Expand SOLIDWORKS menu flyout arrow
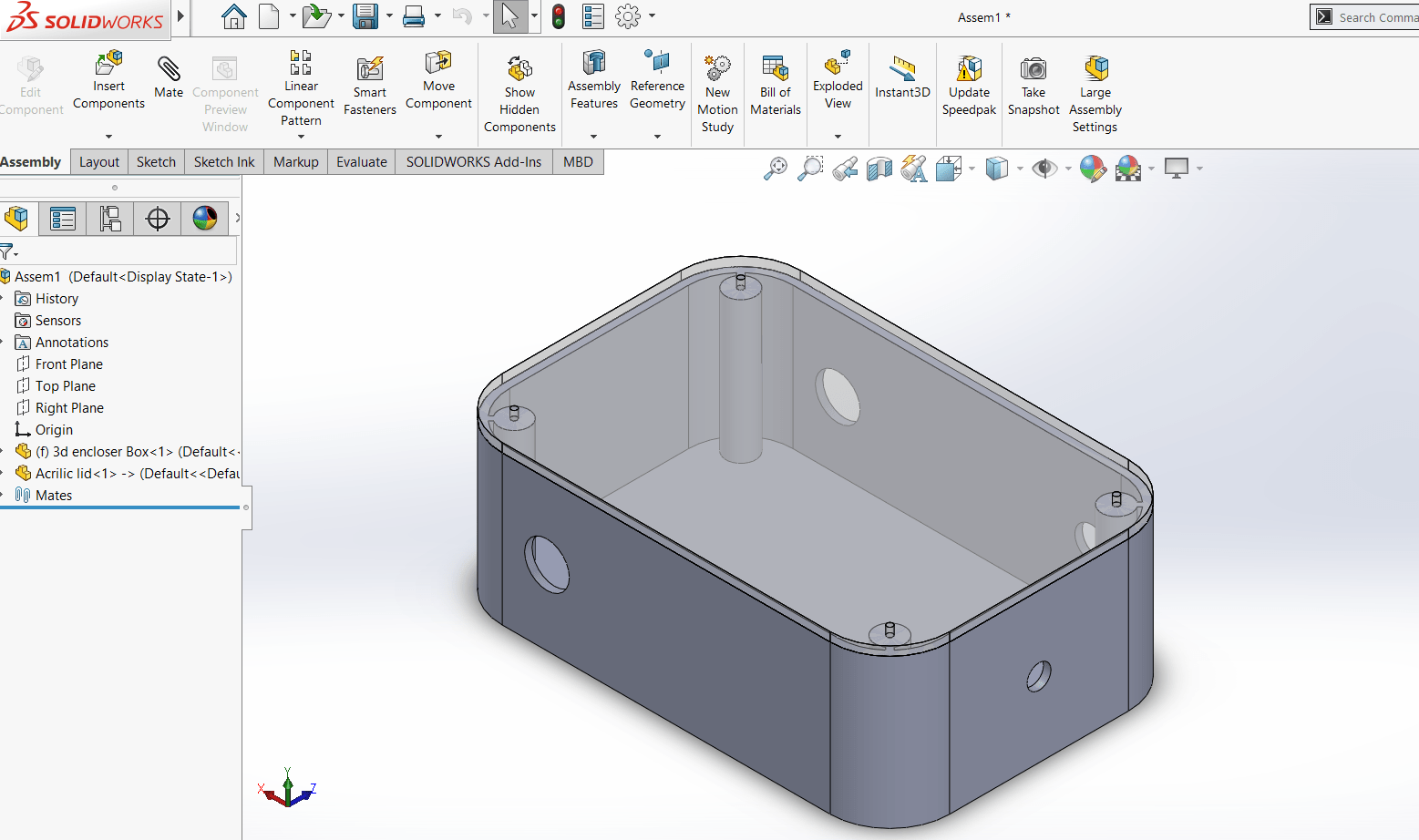The image size is (1419, 840). point(180,15)
